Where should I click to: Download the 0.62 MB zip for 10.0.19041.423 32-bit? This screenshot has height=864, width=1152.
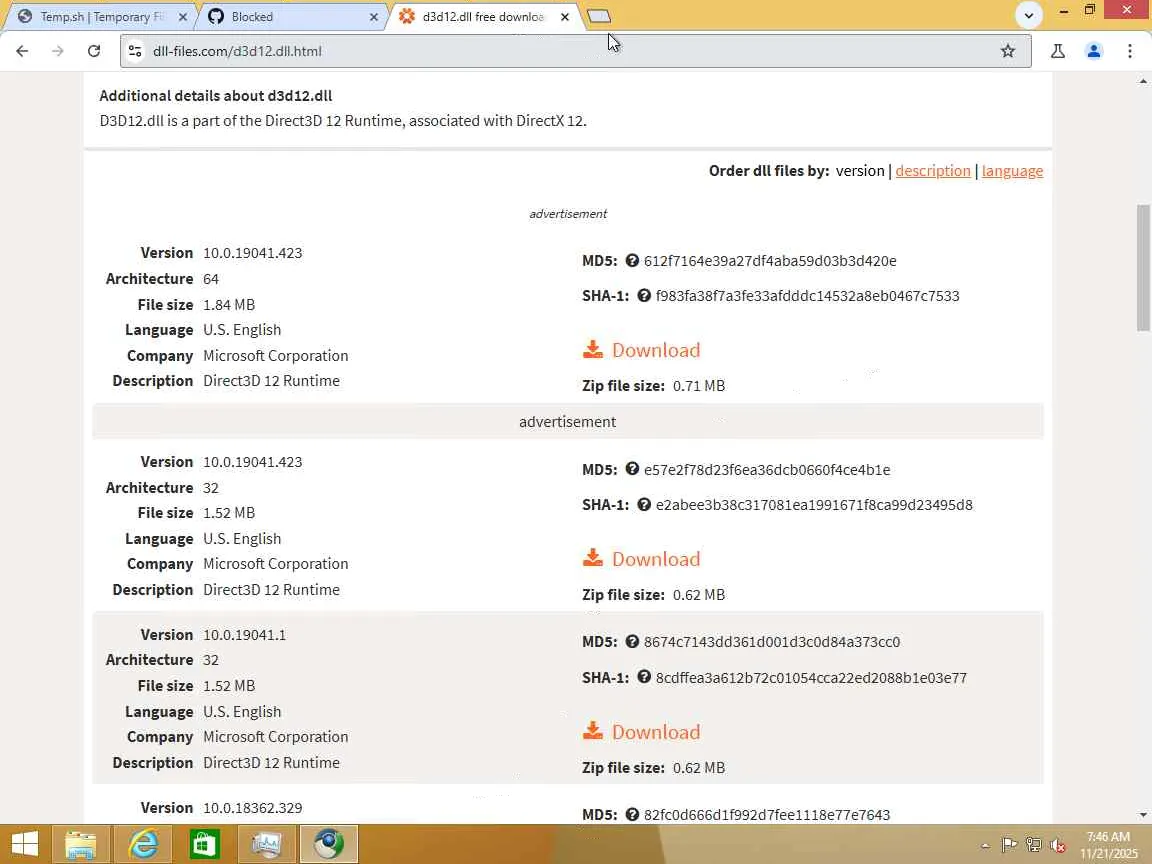(x=655, y=559)
